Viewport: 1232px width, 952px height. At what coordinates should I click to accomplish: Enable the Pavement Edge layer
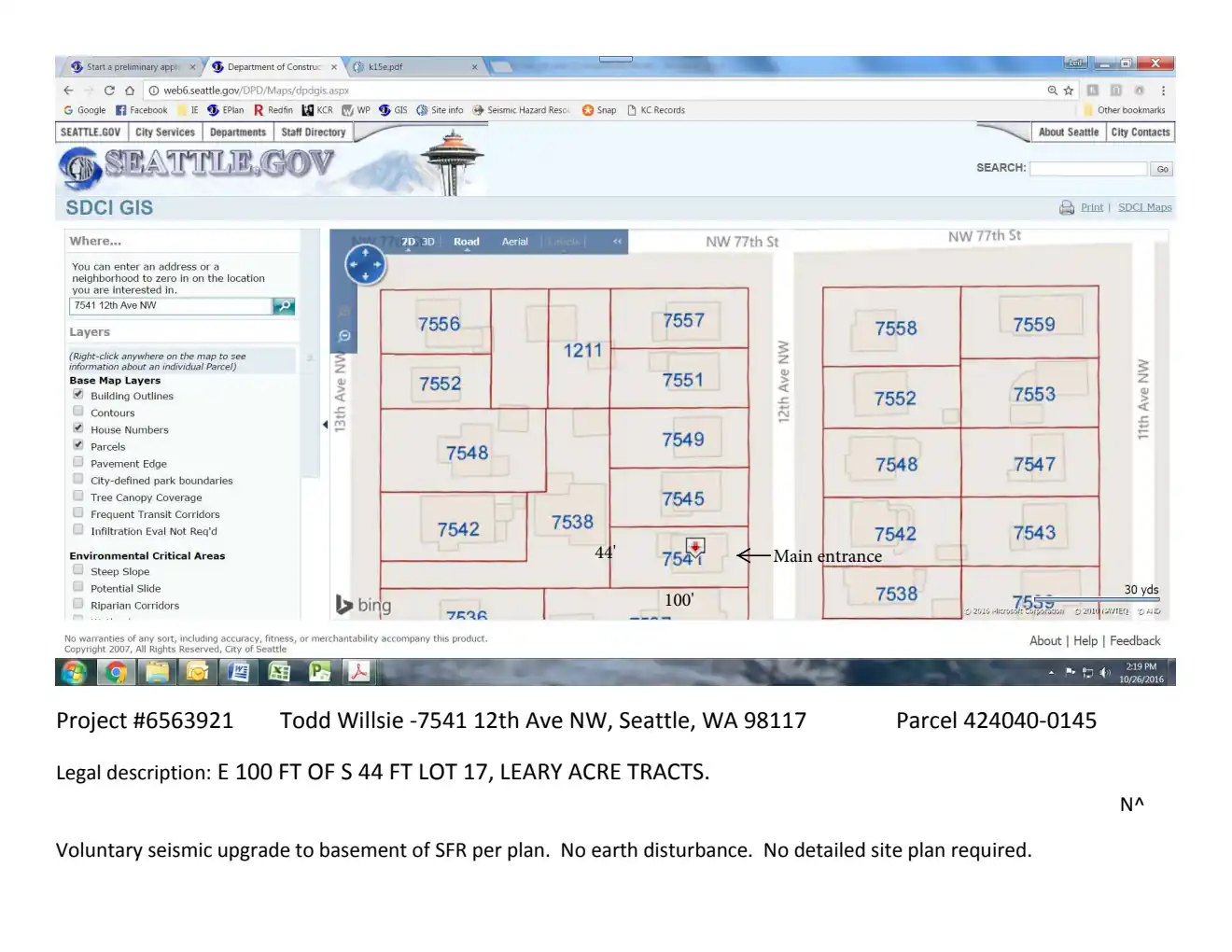(78, 462)
